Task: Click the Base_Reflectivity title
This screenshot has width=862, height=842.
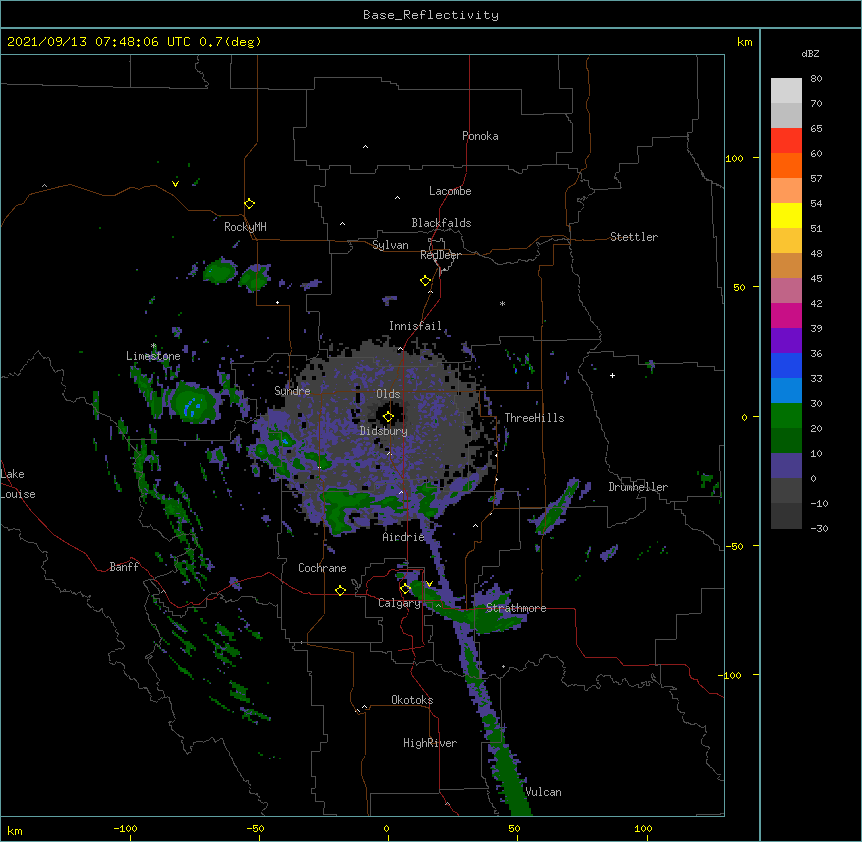Action: coord(431,15)
